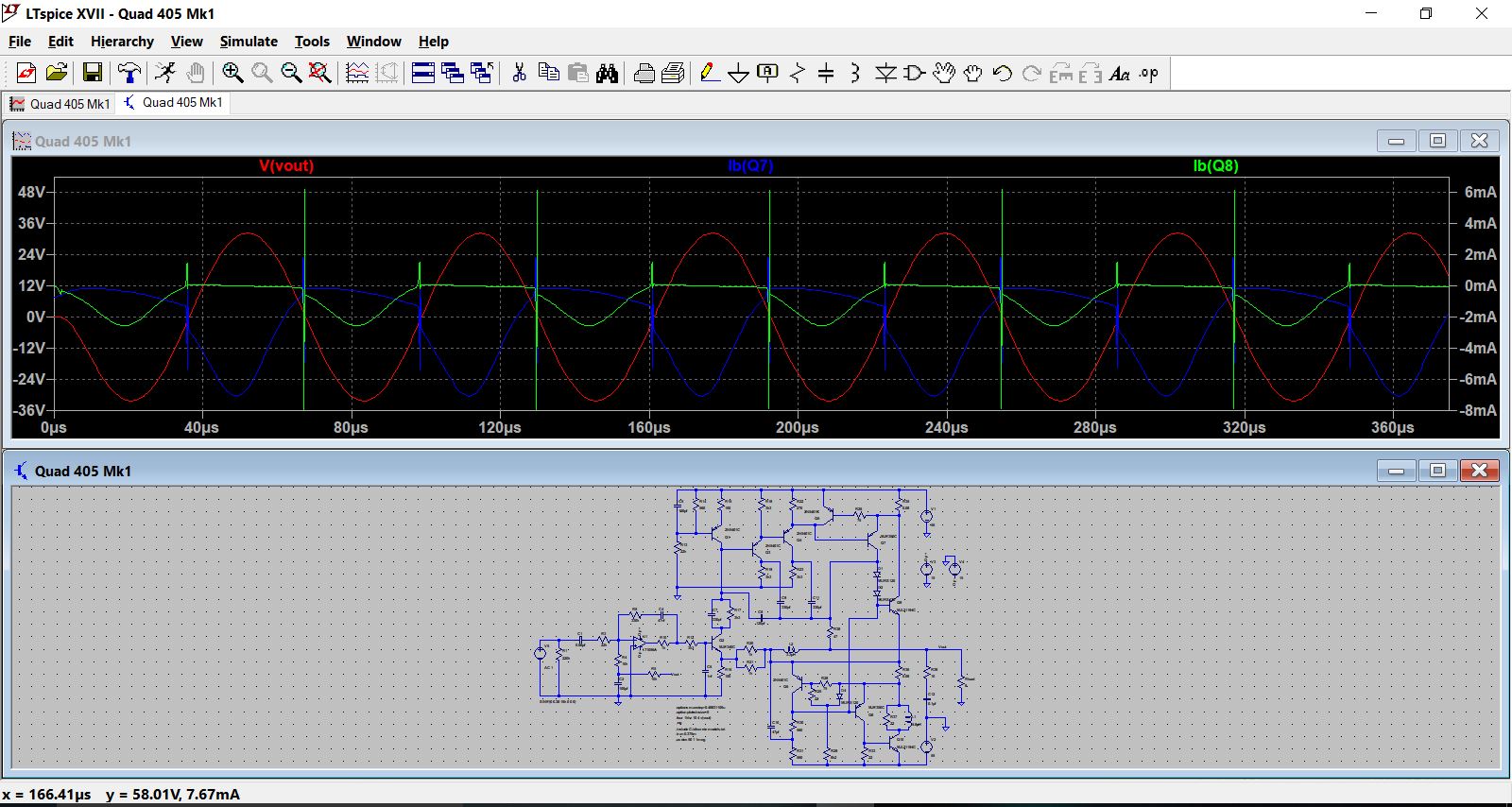This screenshot has height=807, width=1512.
Task: Place a Capacitor component
Action: pos(826,73)
